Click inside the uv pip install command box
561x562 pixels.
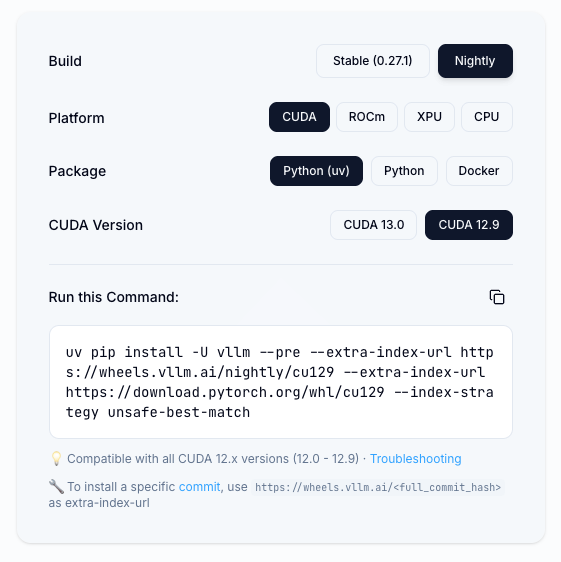point(281,382)
